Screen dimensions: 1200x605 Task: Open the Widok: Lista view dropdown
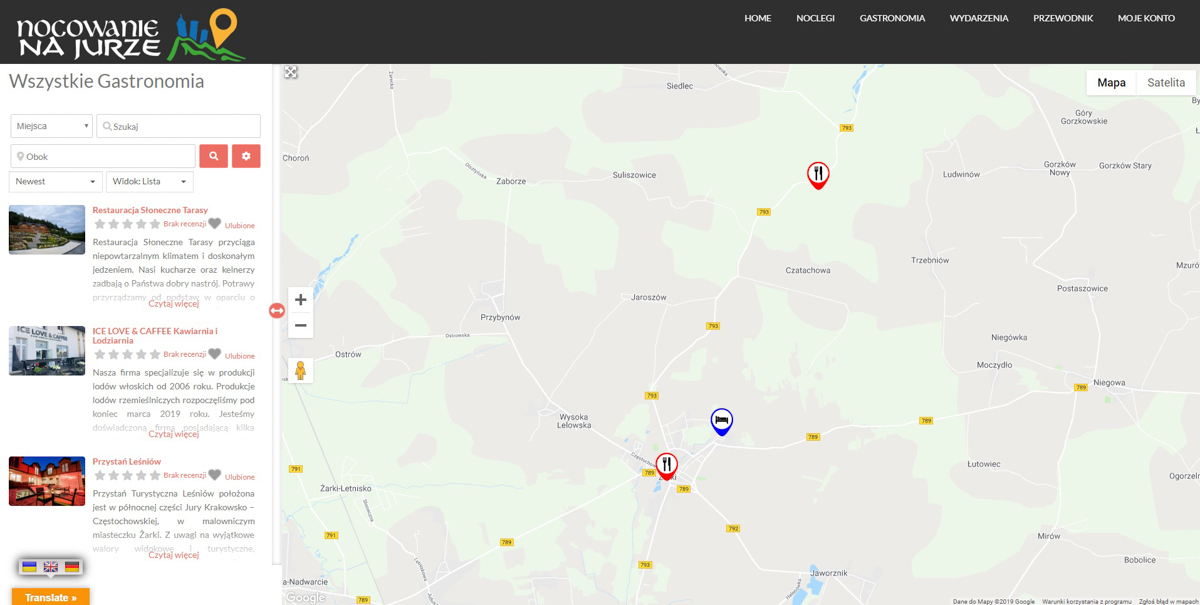(x=149, y=182)
